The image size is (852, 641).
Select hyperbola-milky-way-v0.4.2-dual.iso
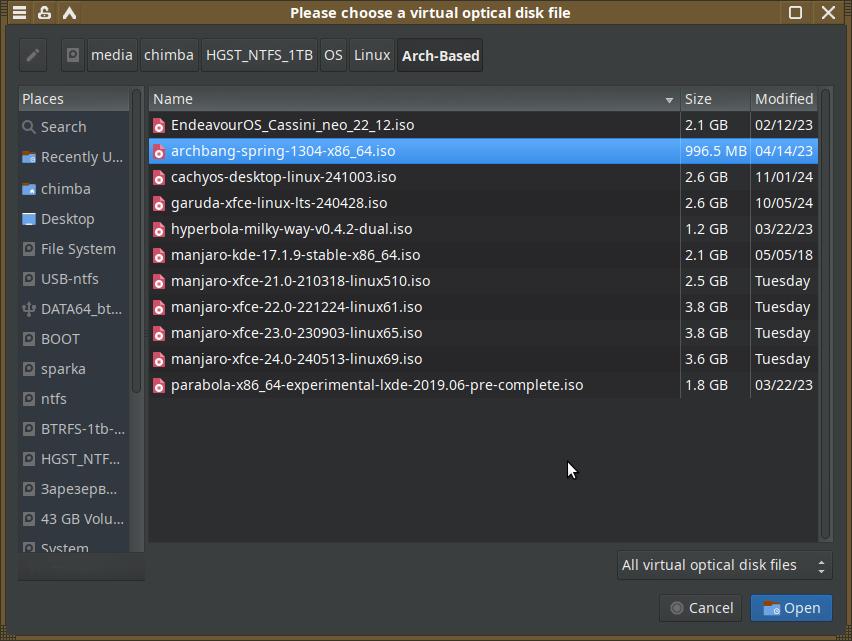click(483, 229)
